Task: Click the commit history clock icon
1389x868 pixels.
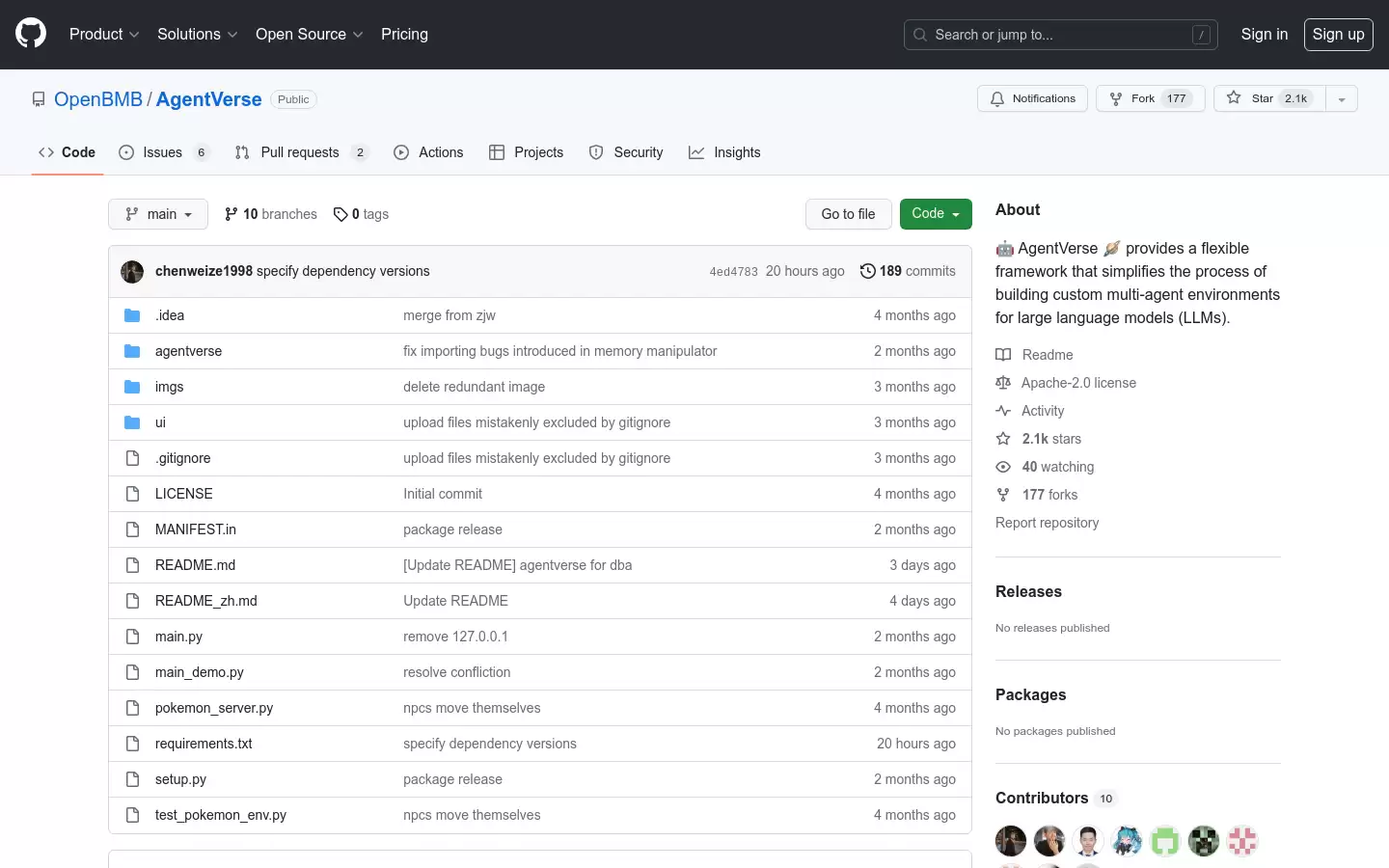Action: click(867, 271)
